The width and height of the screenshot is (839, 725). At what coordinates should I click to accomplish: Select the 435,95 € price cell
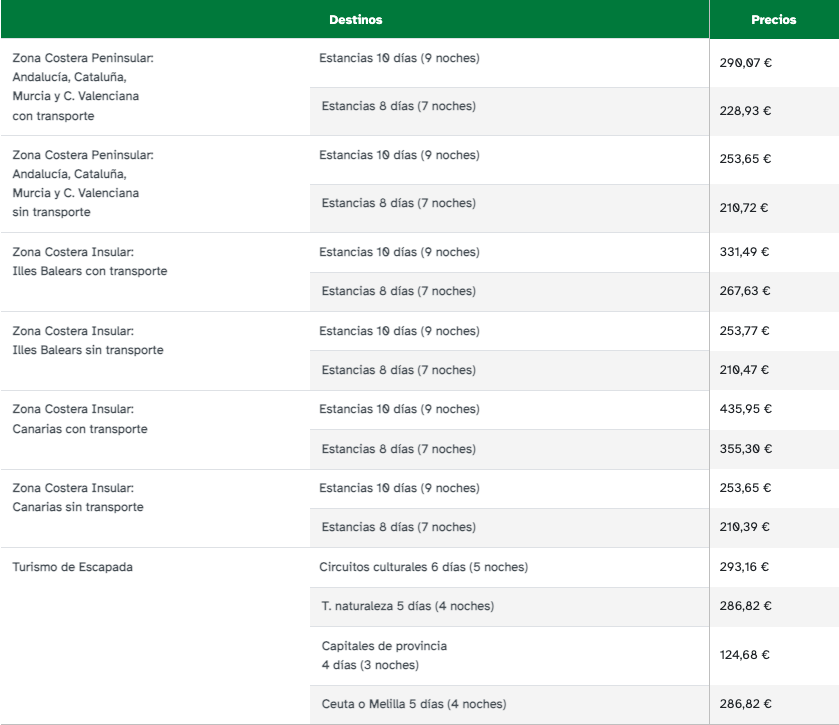(746, 409)
